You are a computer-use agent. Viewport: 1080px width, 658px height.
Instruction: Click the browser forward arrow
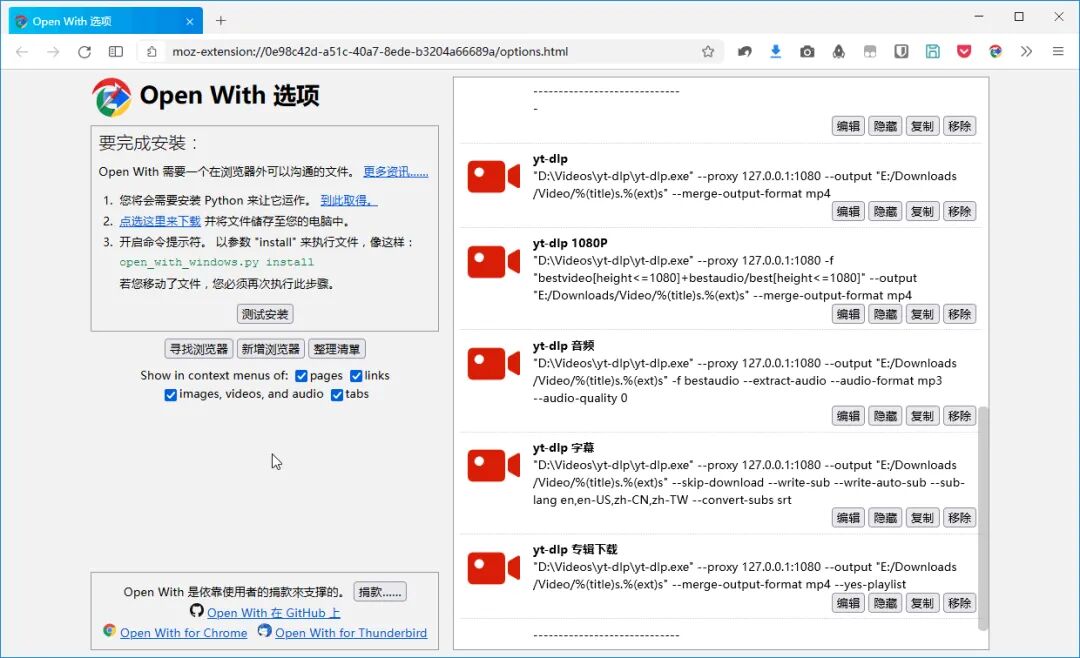point(53,52)
